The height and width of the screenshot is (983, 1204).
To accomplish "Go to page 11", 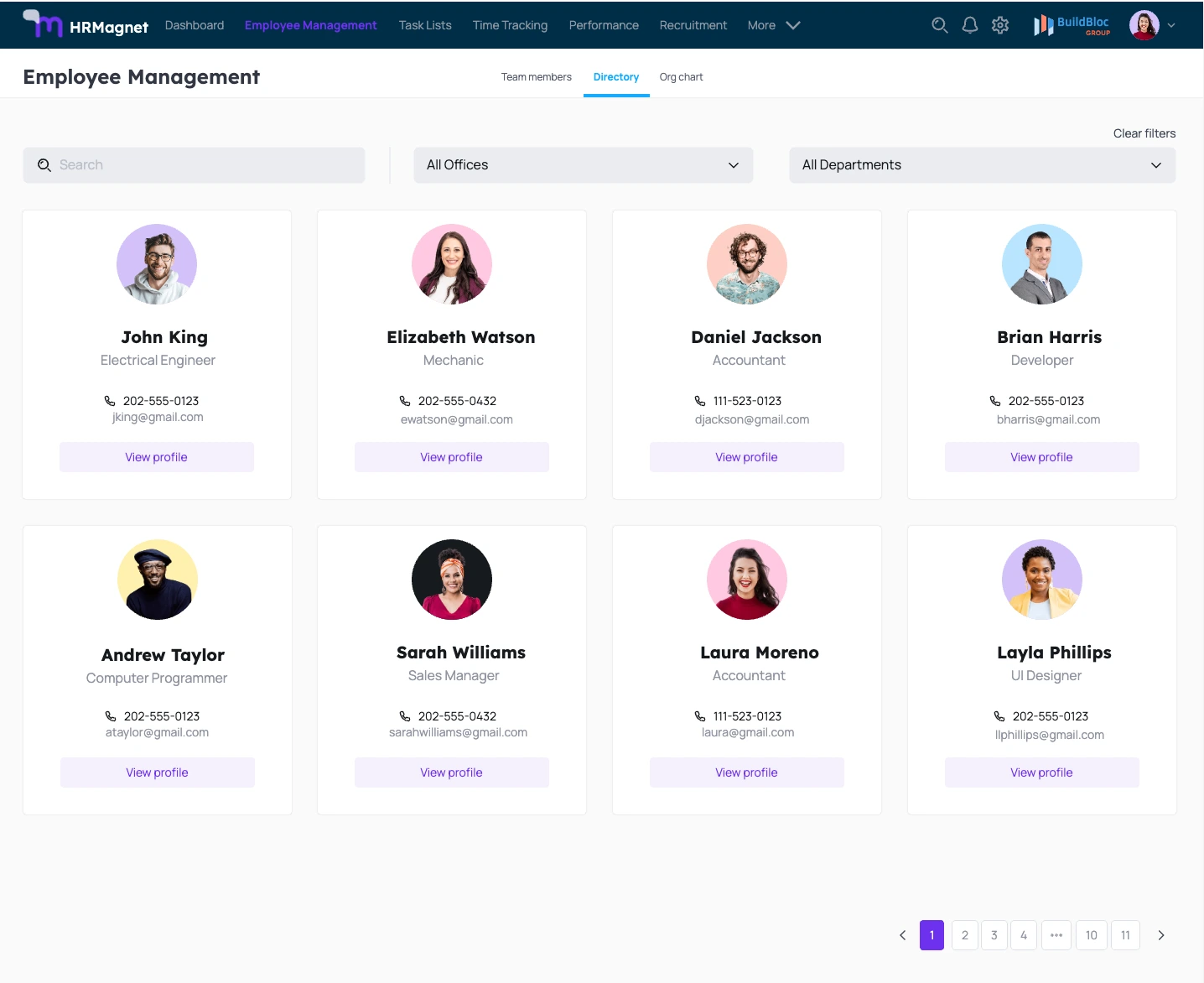I will 1126,935.
